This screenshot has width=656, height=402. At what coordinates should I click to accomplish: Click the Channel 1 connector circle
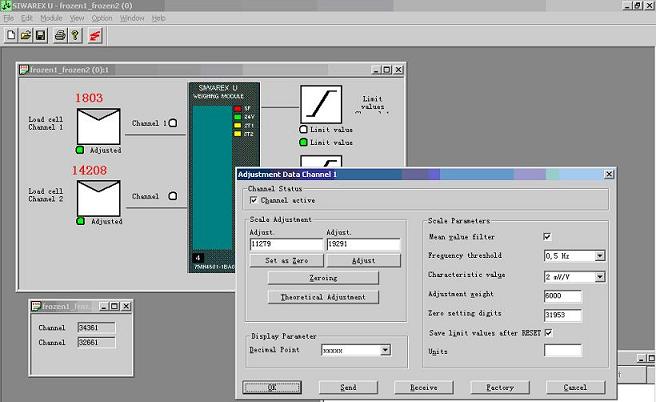(x=173, y=123)
